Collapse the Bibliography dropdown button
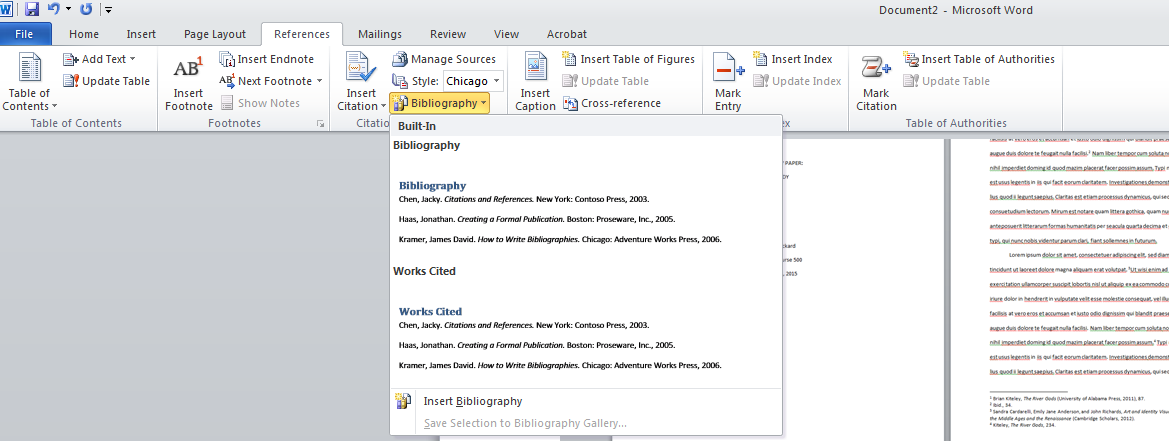The height and width of the screenshot is (441, 1169). click(440, 103)
